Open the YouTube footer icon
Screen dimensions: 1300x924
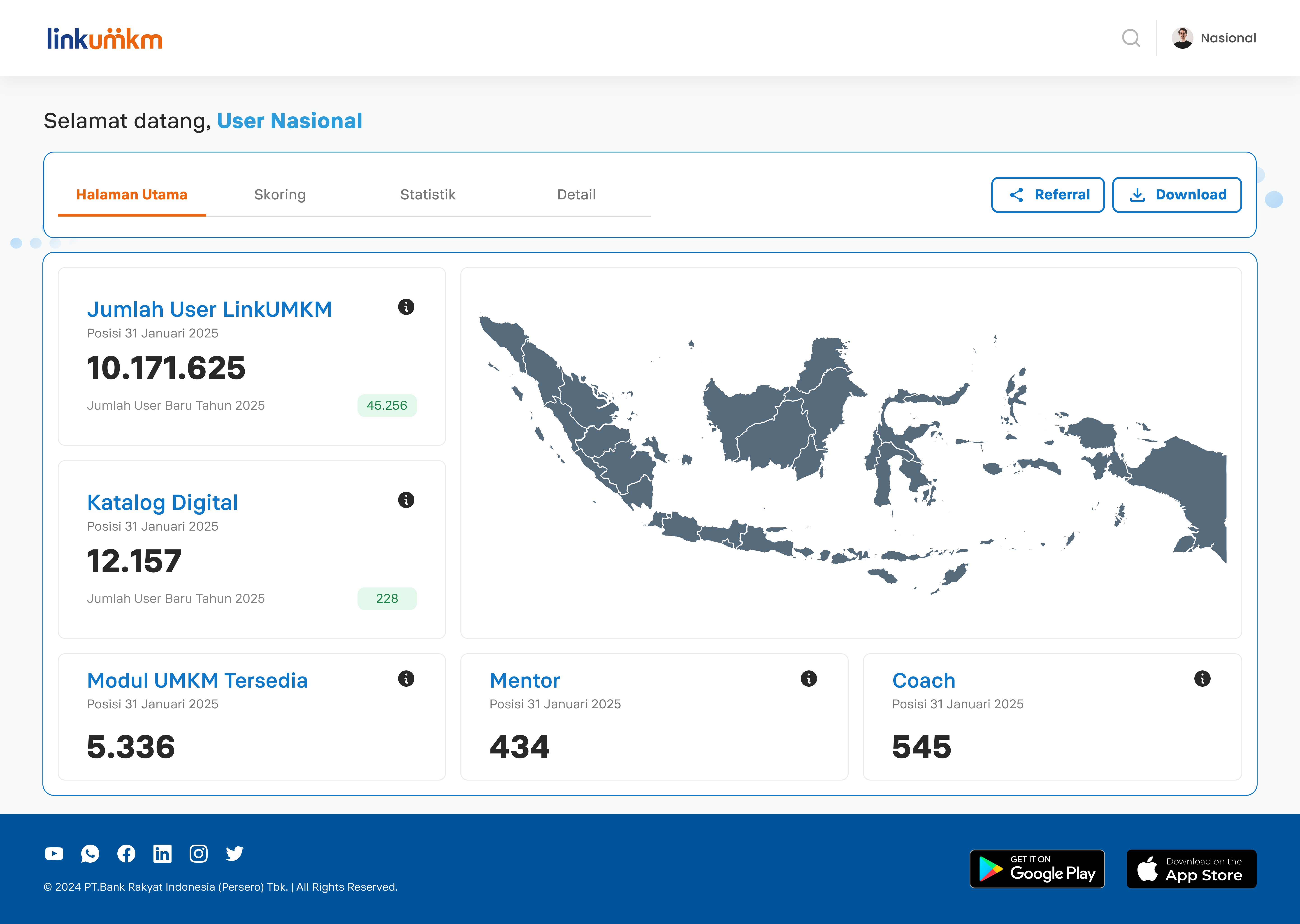click(54, 853)
